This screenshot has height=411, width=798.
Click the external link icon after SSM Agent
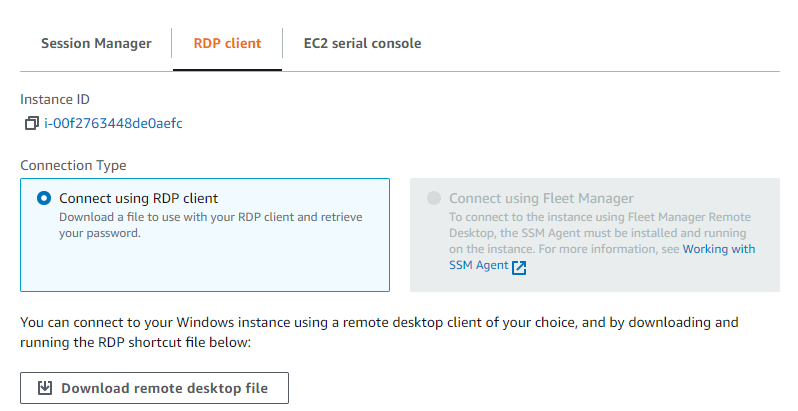coord(518,268)
